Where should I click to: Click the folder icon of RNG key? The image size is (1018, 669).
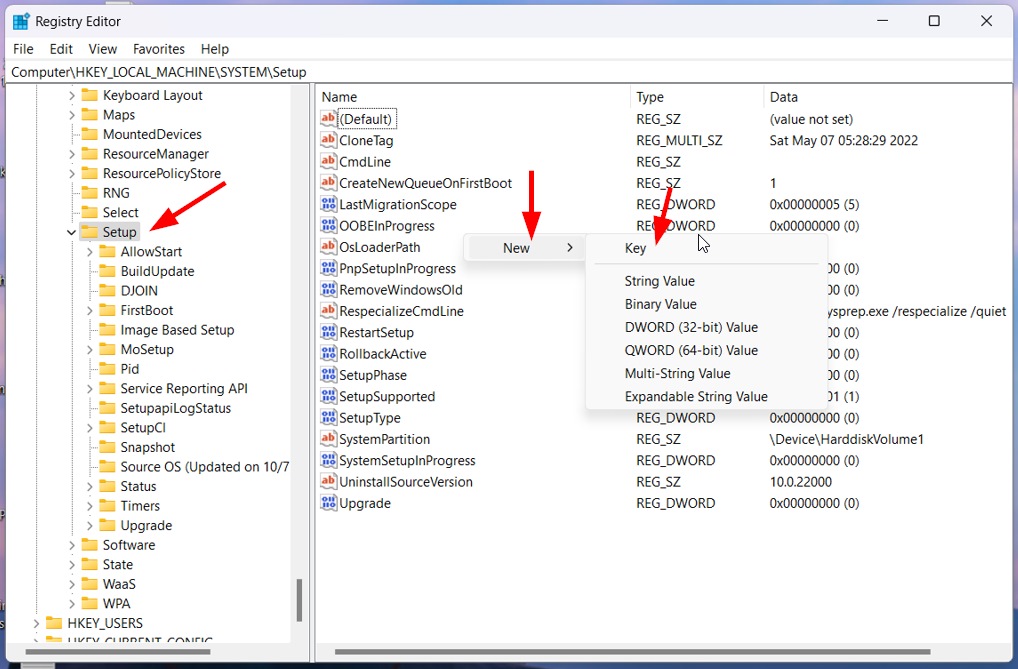point(90,193)
